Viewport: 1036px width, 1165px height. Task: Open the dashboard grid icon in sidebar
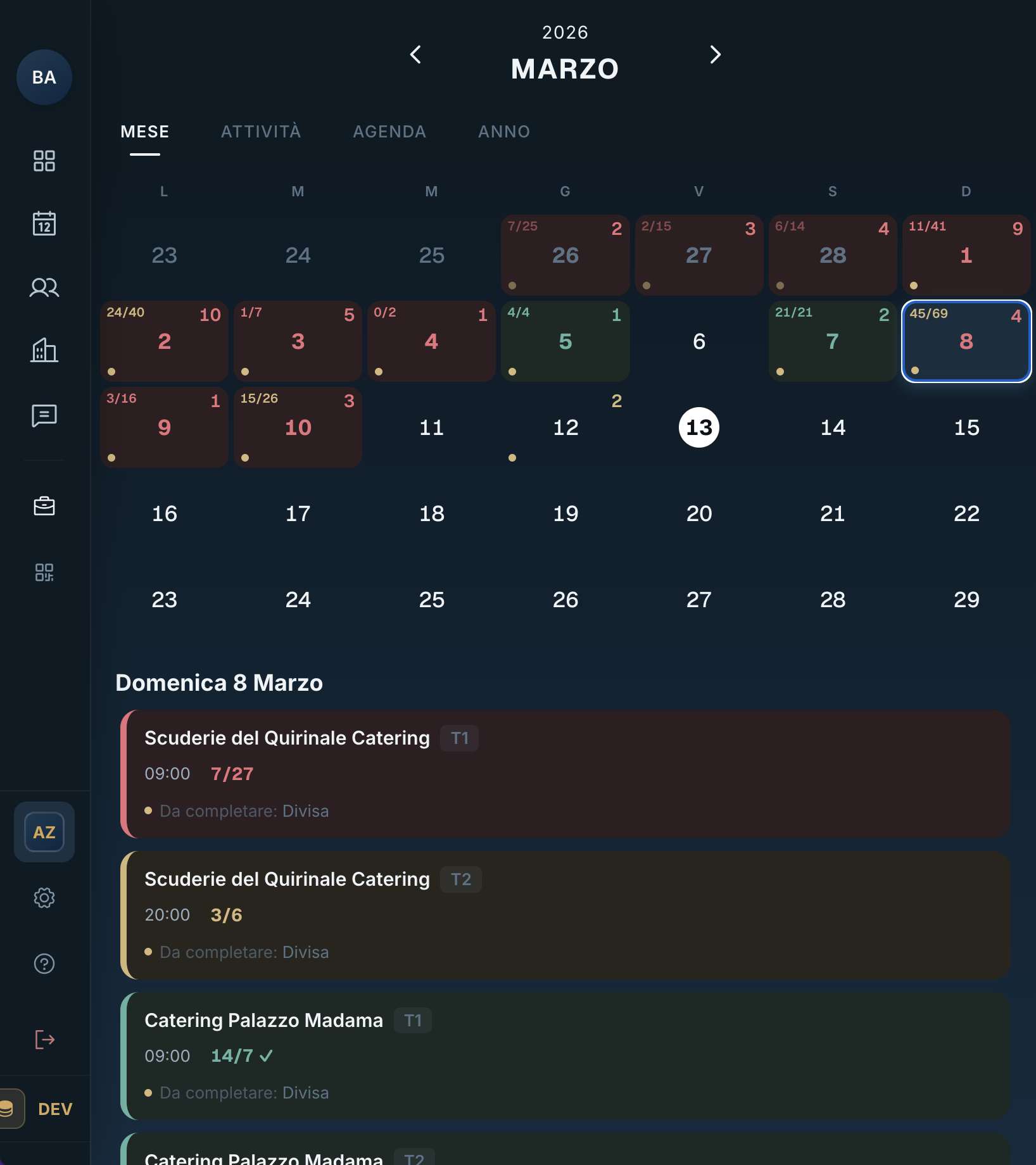[x=44, y=161]
